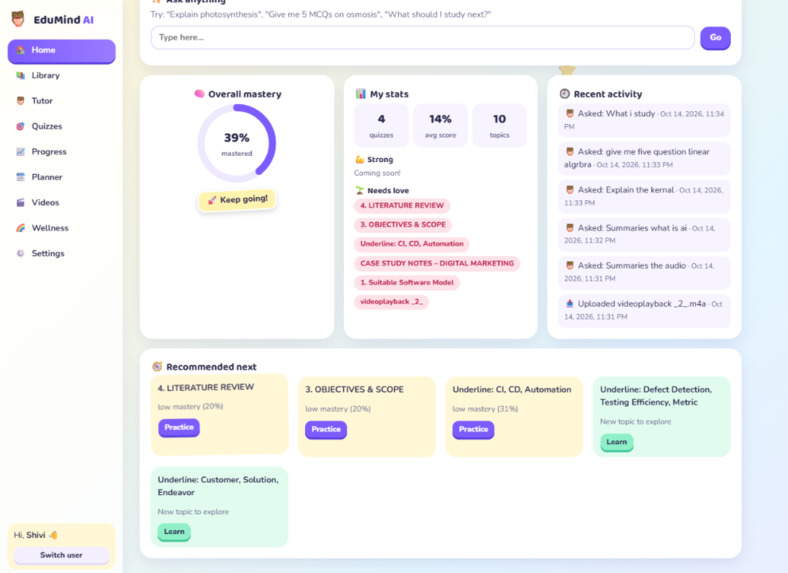Image resolution: width=788 pixels, height=573 pixels.
Task: Open activity Asked: What i study
Action: coord(644,120)
